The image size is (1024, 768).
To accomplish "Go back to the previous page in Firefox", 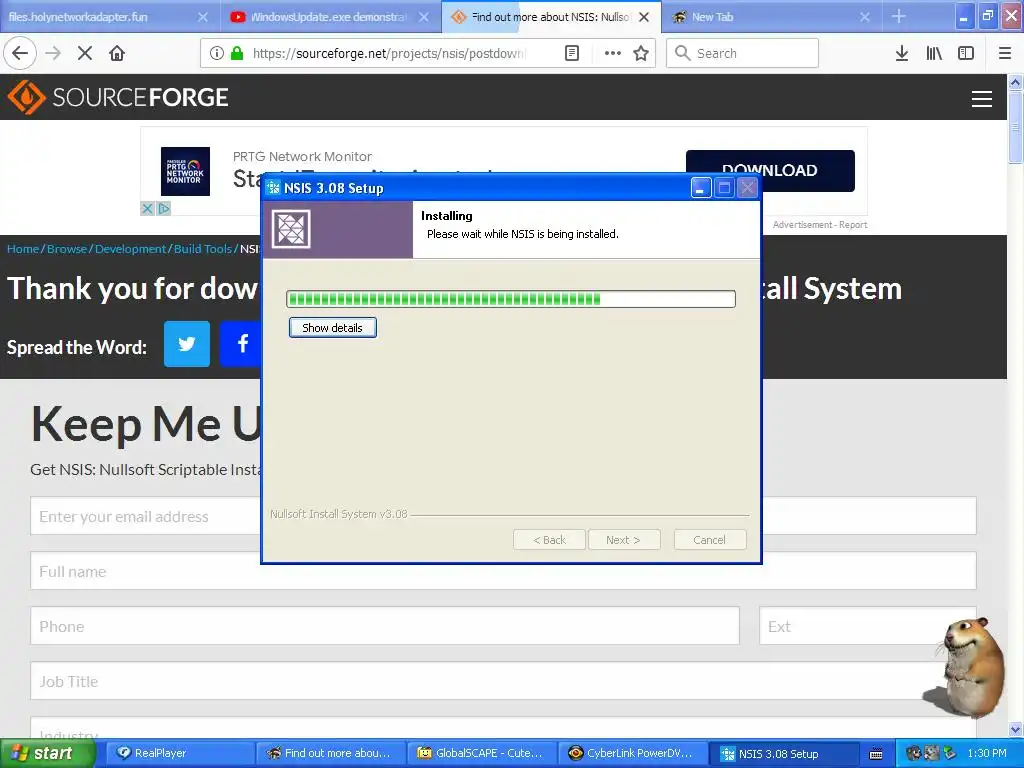I will coord(20,53).
